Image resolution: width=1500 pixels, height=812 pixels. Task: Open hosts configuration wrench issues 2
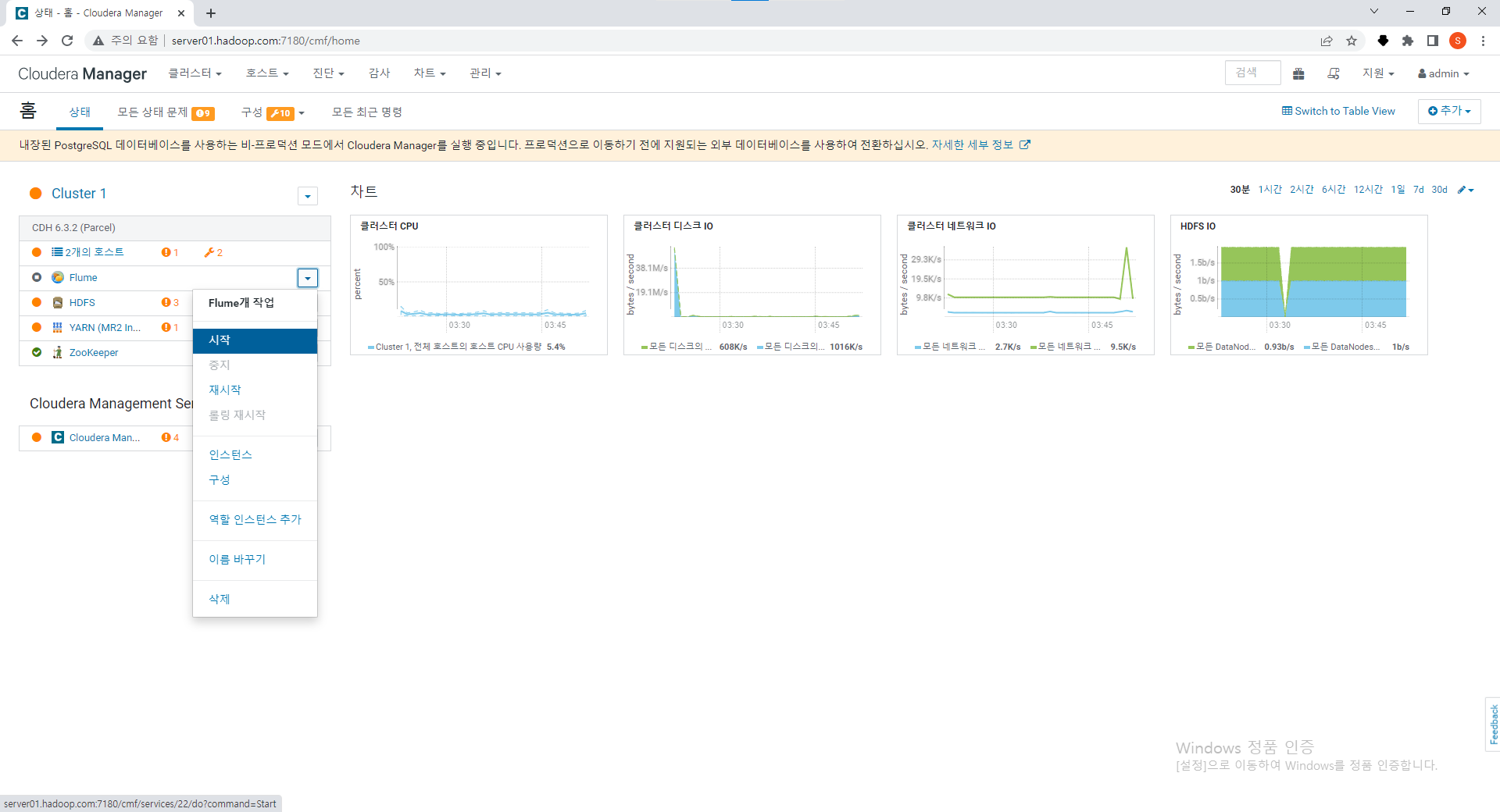(213, 252)
